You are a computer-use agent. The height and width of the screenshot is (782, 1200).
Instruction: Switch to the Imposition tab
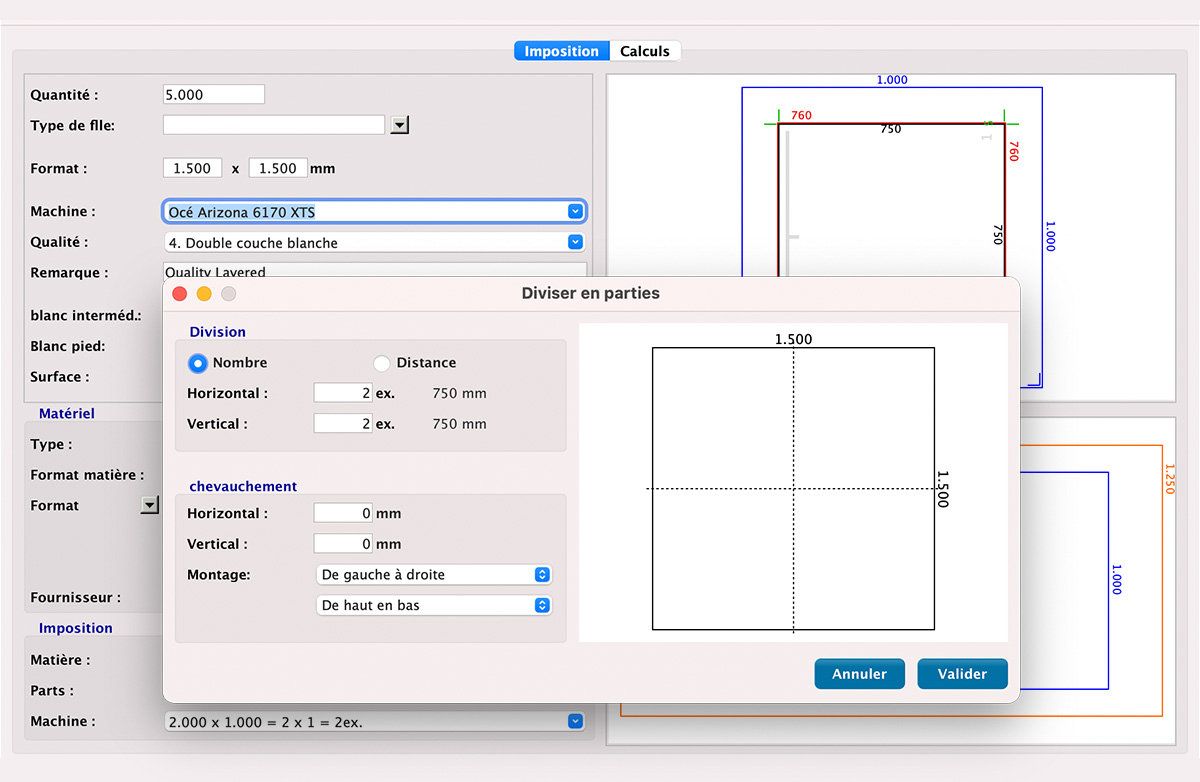561,50
